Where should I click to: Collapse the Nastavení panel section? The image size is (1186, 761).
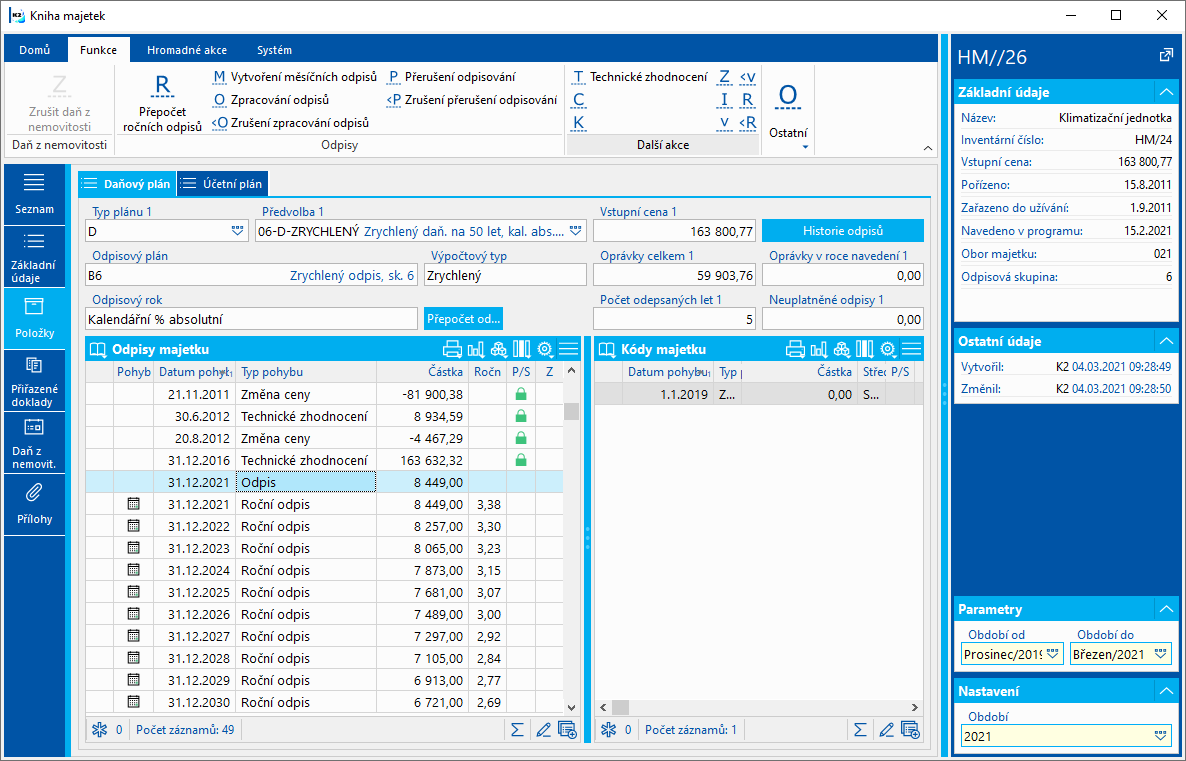1166,691
